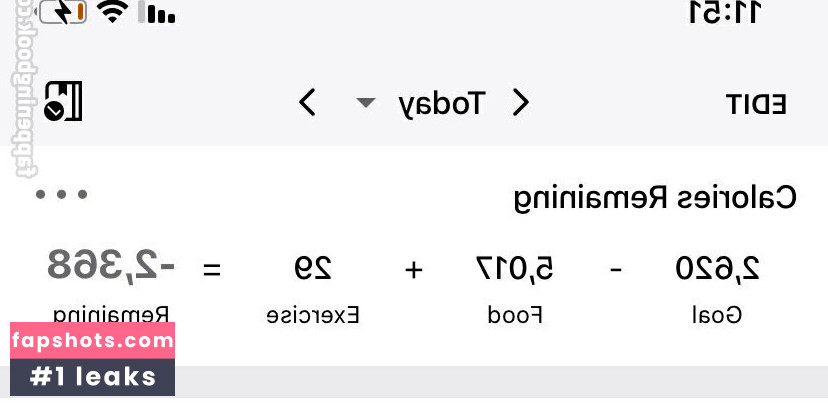This screenshot has width=828, height=406.
Task: Tap the Wi-Fi signal icon
Action: 114,12
